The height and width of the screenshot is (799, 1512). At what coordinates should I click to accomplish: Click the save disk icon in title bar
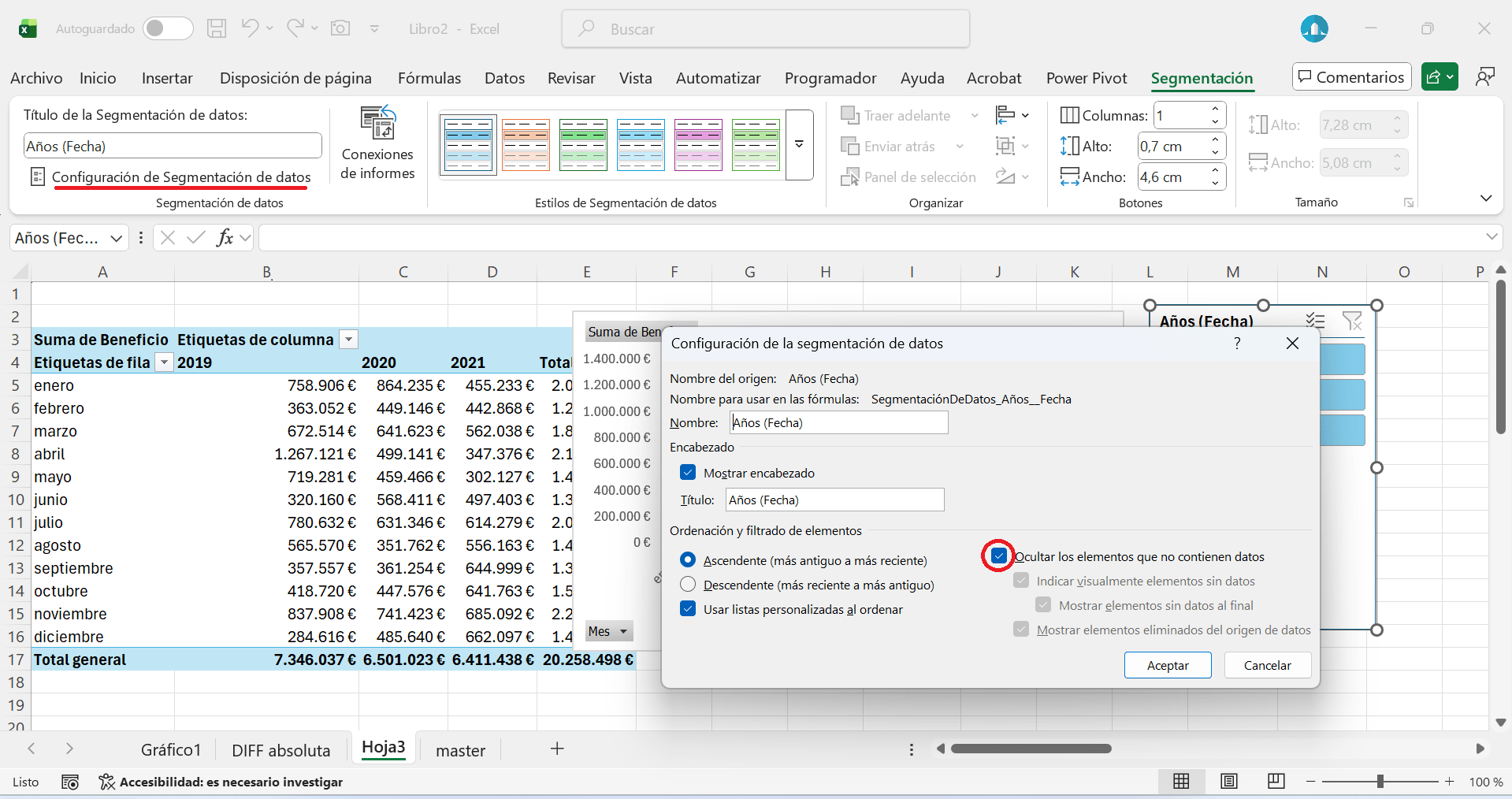pyautogui.click(x=217, y=29)
